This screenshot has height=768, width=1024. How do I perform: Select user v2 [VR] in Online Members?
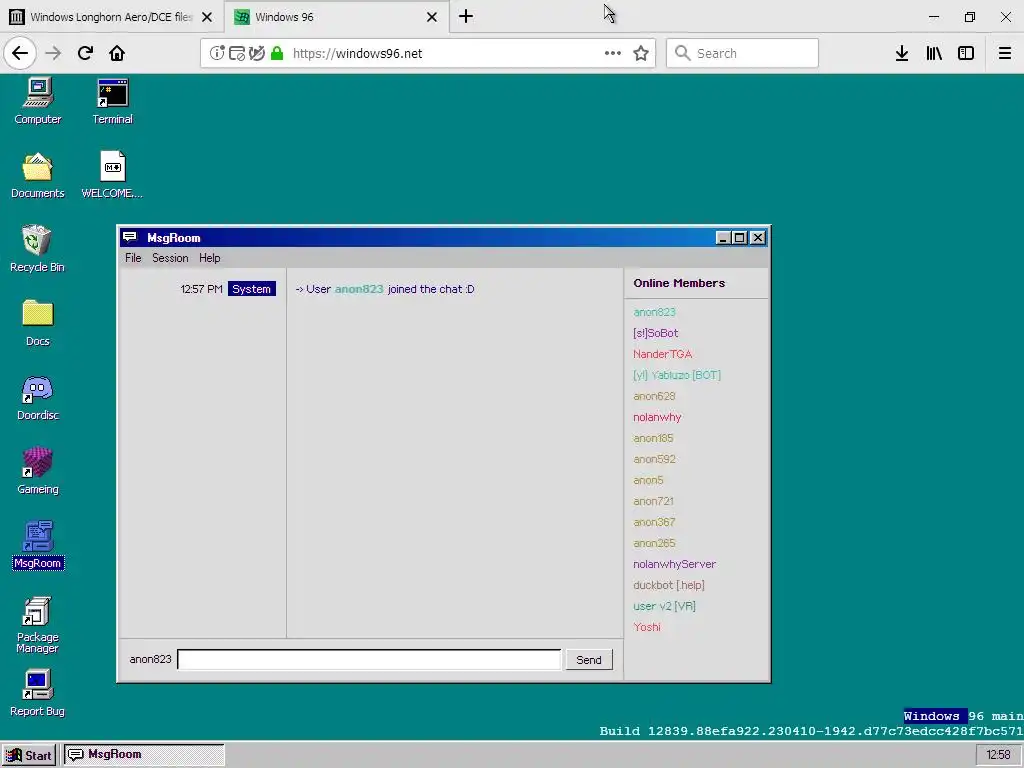click(x=664, y=606)
